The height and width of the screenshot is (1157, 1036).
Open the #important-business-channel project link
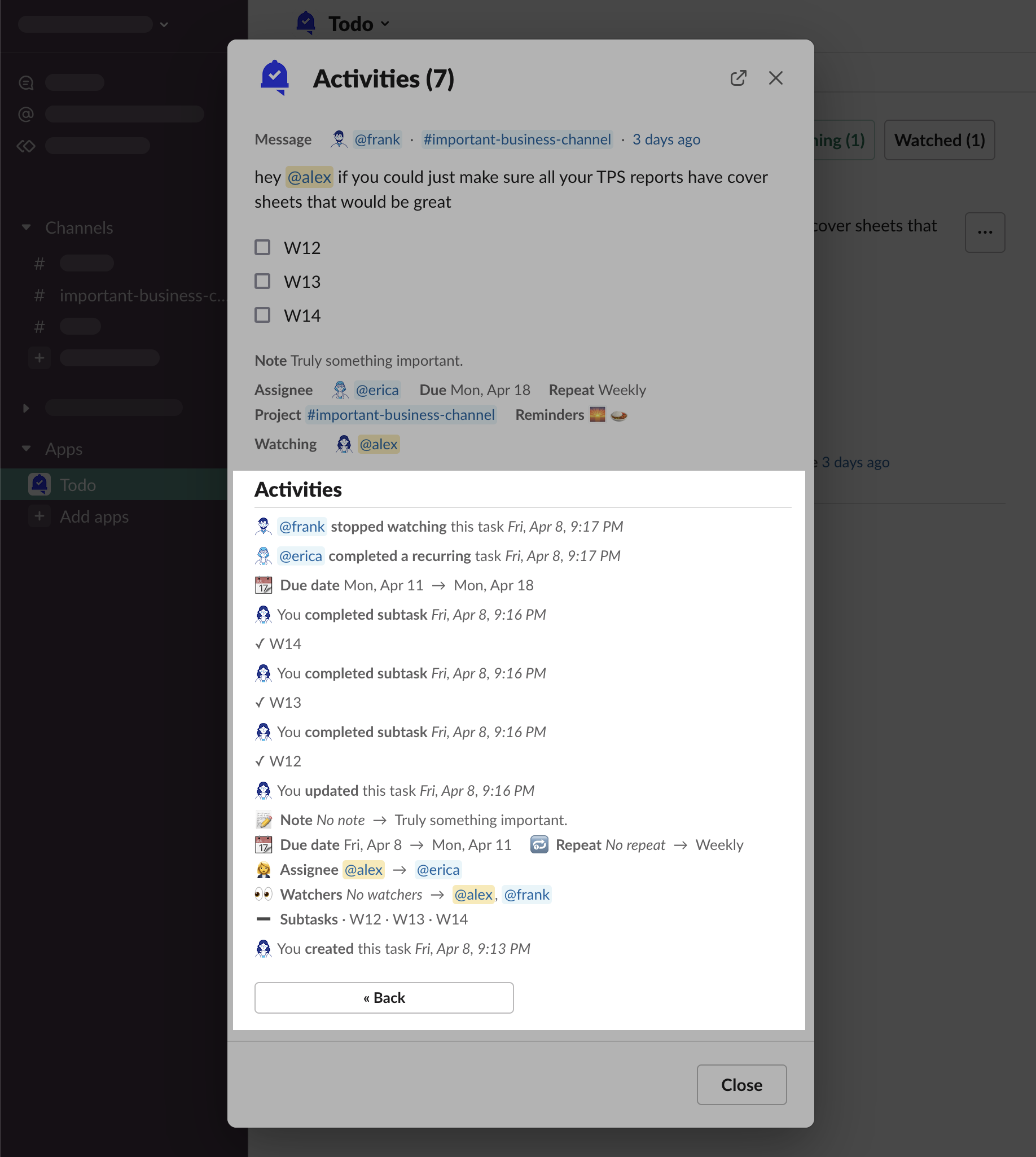[401, 415]
